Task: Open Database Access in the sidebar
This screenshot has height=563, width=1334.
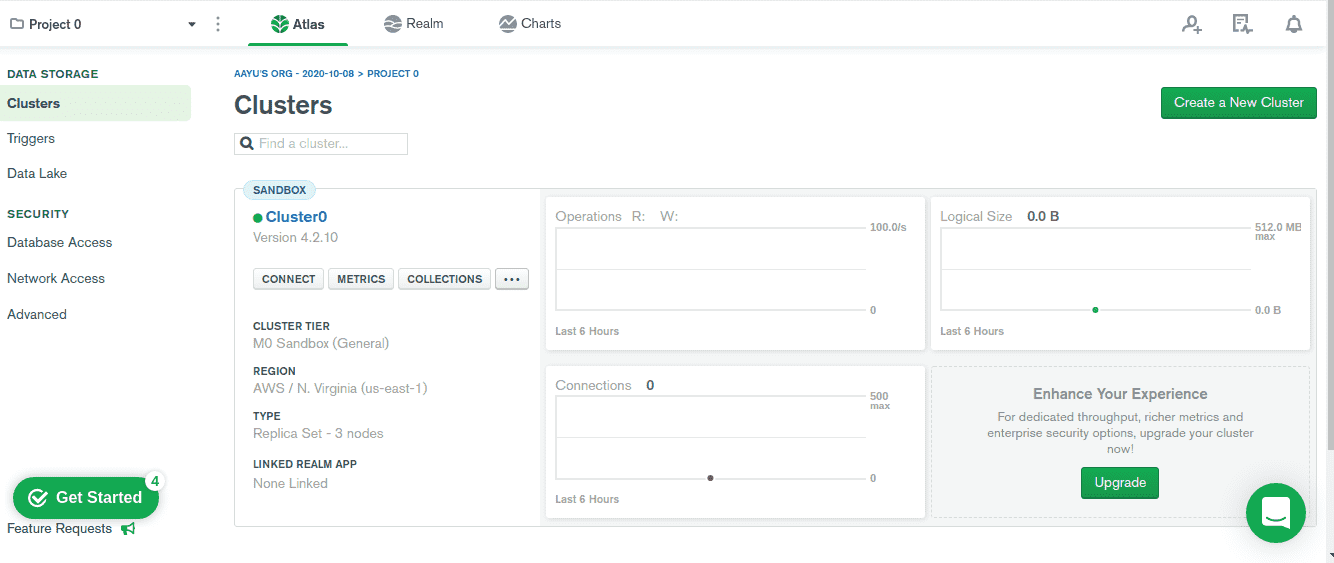Action: [60, 243]
